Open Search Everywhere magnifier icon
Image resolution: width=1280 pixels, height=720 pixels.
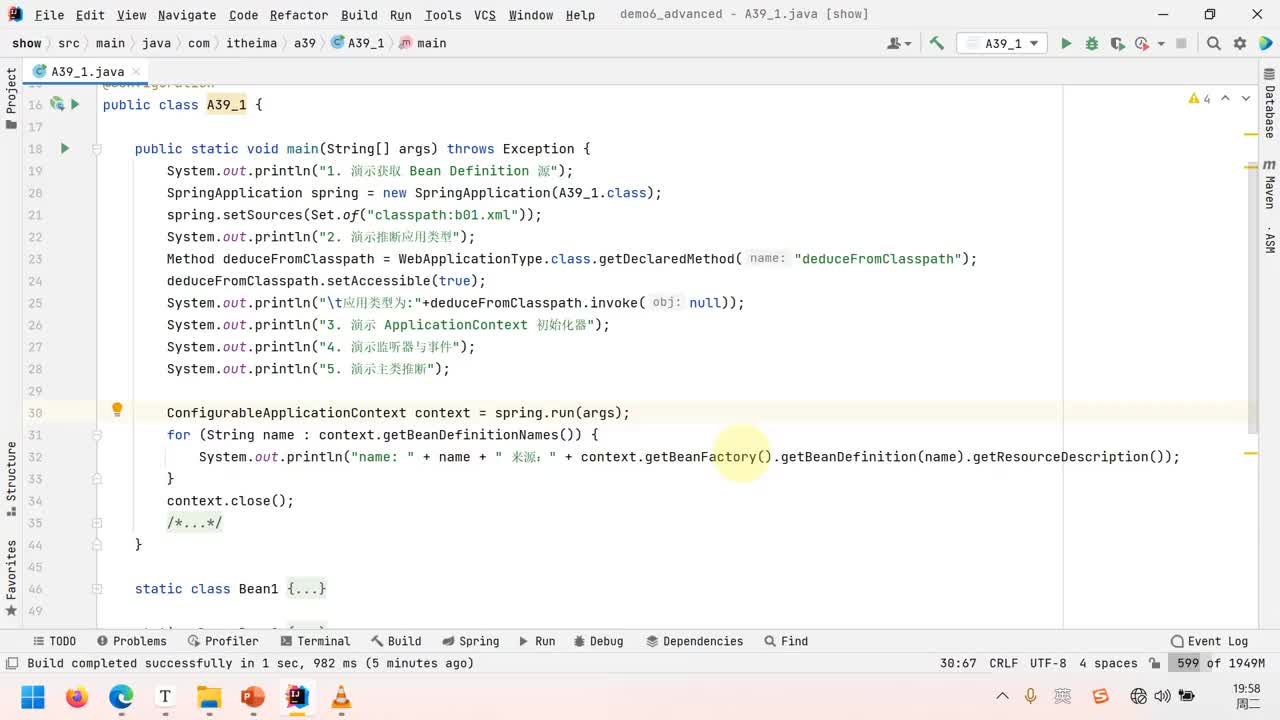click(1214, 43)
